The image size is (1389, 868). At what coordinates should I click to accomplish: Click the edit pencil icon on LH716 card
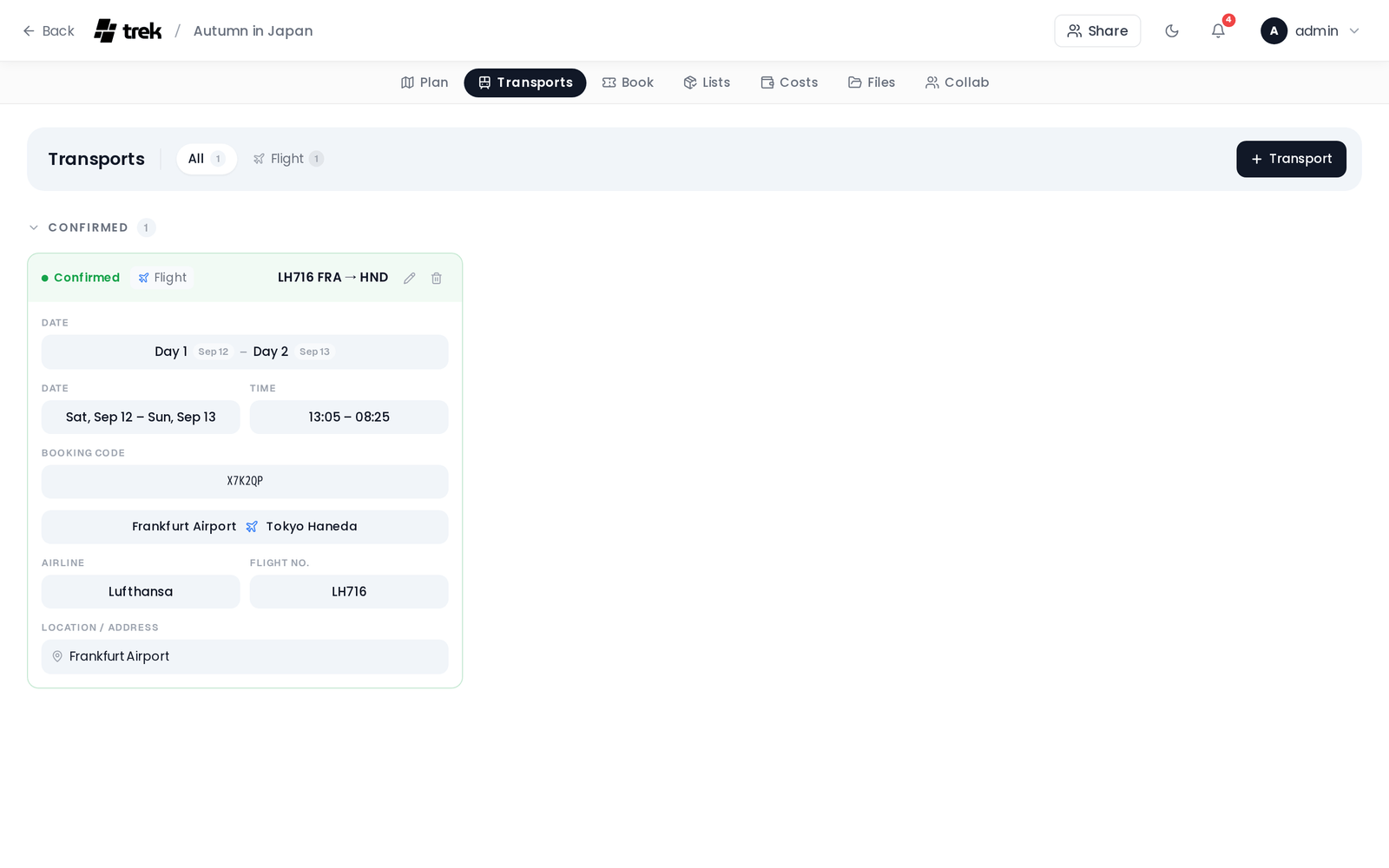[x=410, y=278]
